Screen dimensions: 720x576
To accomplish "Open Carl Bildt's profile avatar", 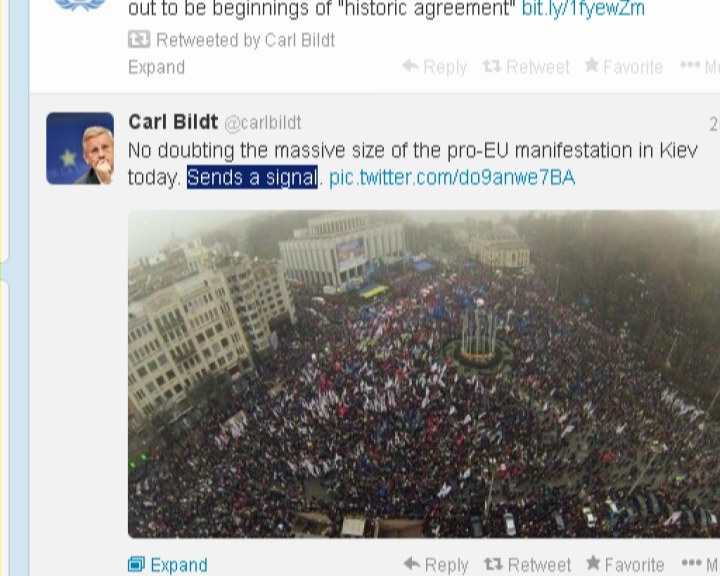I will point(80,148).
